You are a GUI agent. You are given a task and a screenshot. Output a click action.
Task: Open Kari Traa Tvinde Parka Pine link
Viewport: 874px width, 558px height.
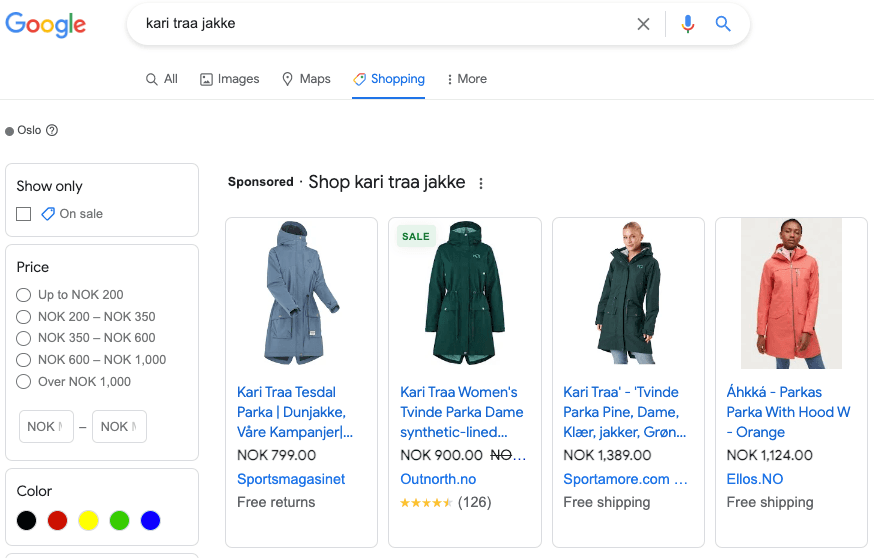[624, 413]
